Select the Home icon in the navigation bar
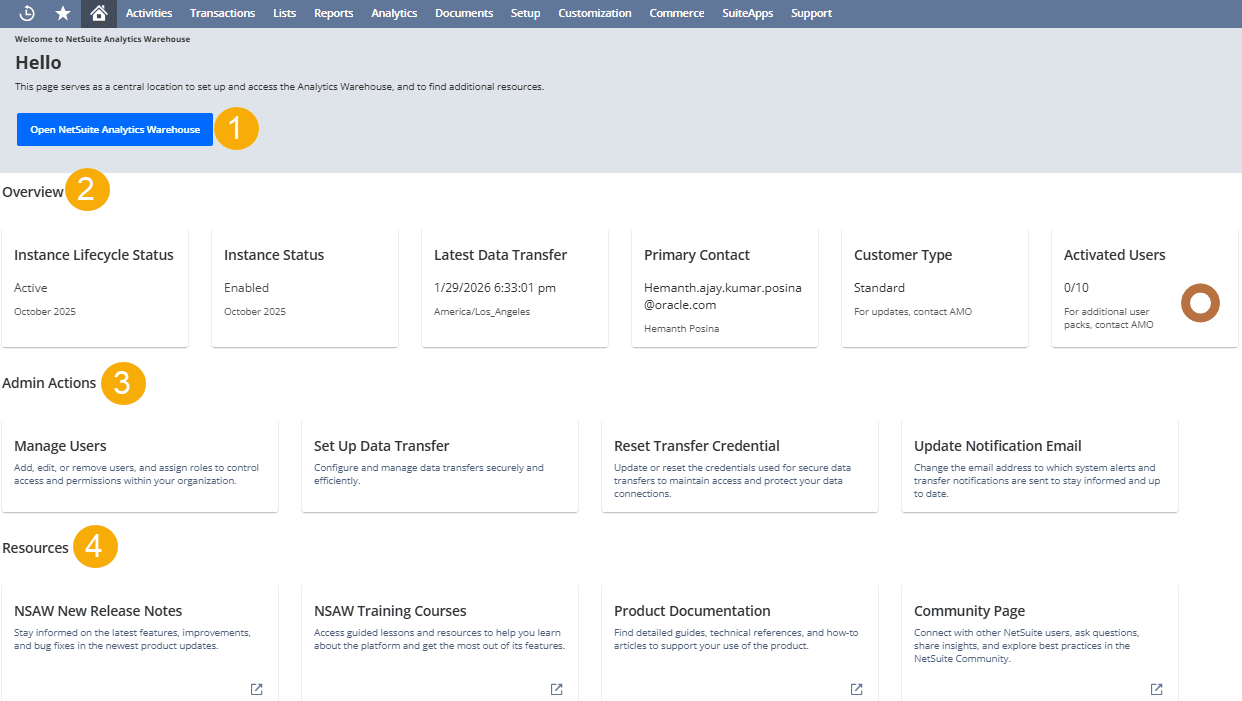This screenshot has width=1242, height=701. 98,13
